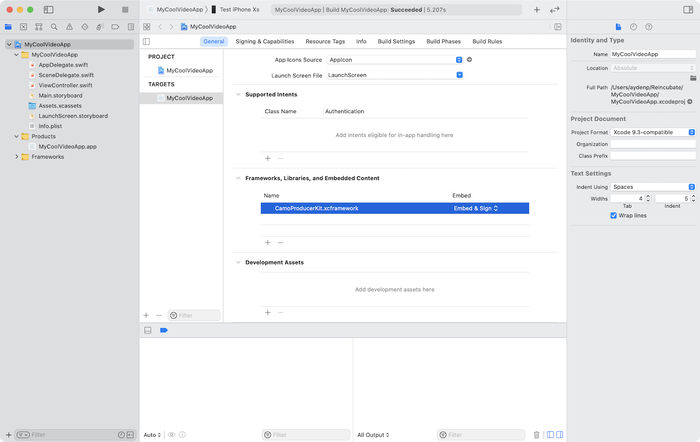This screenshot has height=442, width=700.
Task: Expand the Frameworks folder in navigator
Action: (17, 157)
